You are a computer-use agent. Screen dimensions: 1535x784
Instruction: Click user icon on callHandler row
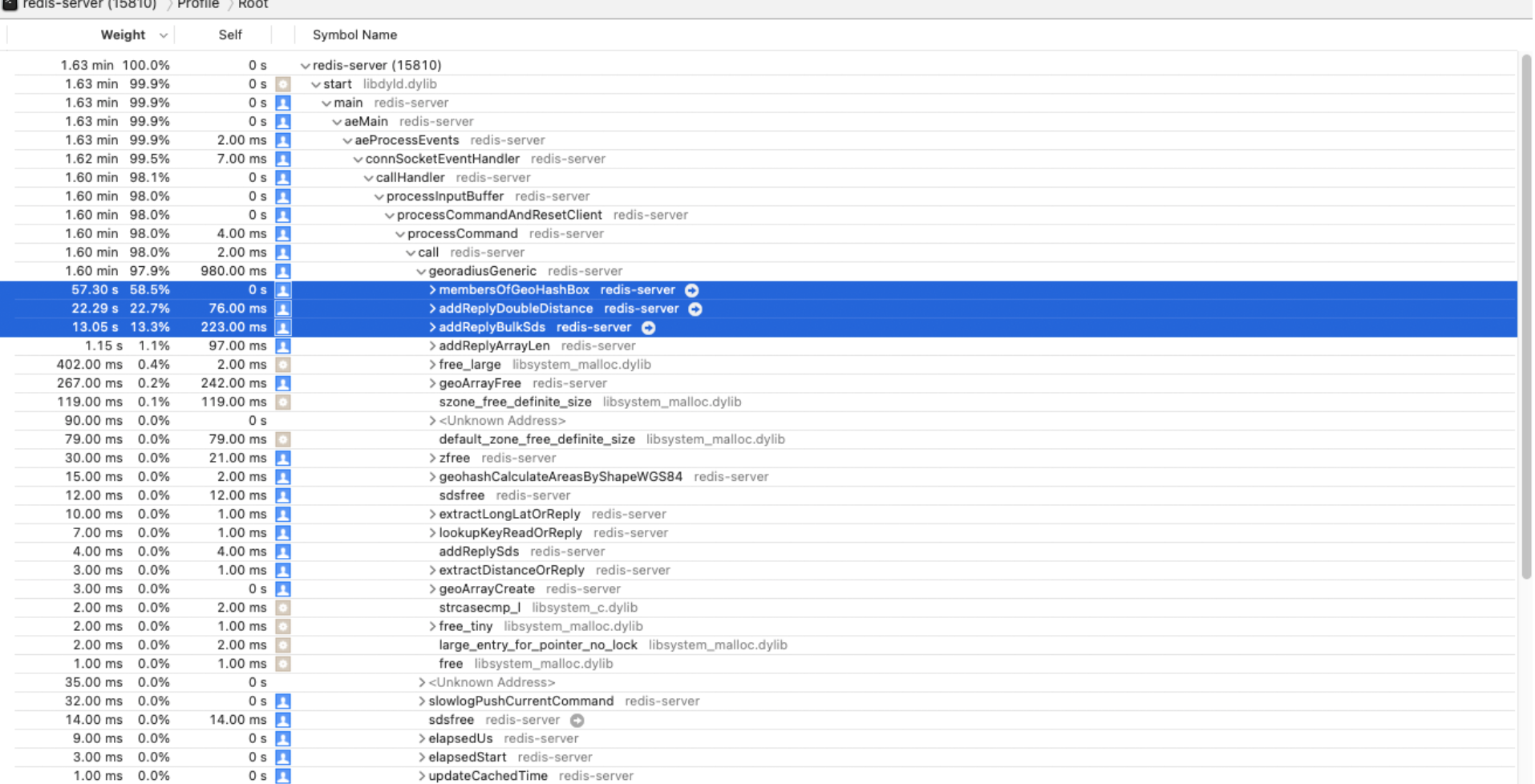pyautogui.click(x=283, y=177)
